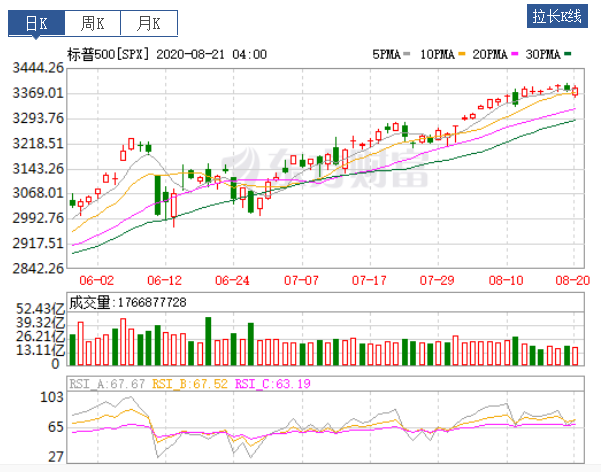This screenshot has height=472, width=601.
Task: Click the 拉长K线 button
Action: point(557,16)
